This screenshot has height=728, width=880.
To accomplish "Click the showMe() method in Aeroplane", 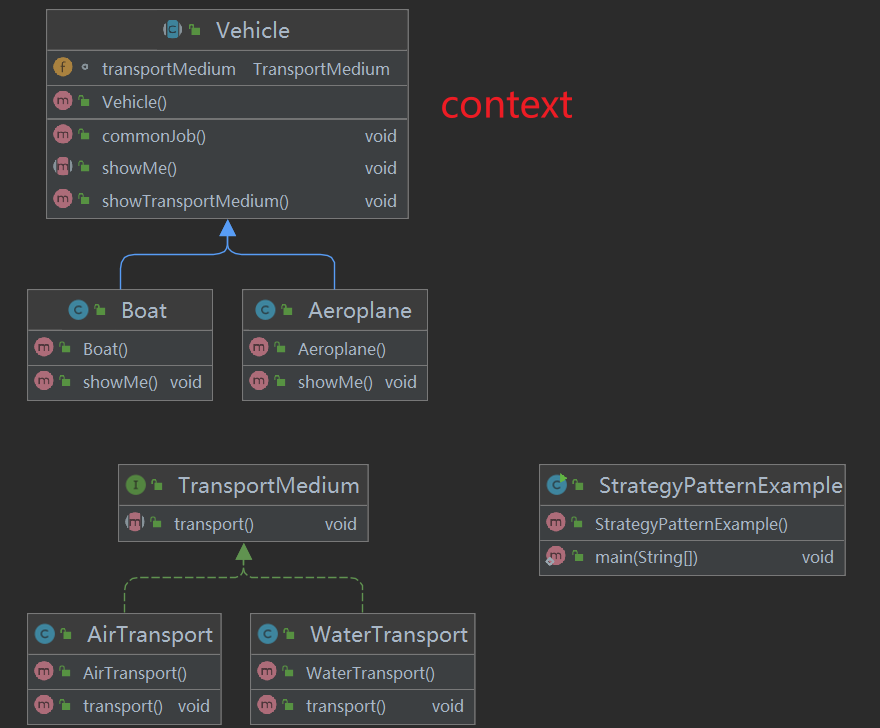I will pyautogui.click(x=334, y=382).
